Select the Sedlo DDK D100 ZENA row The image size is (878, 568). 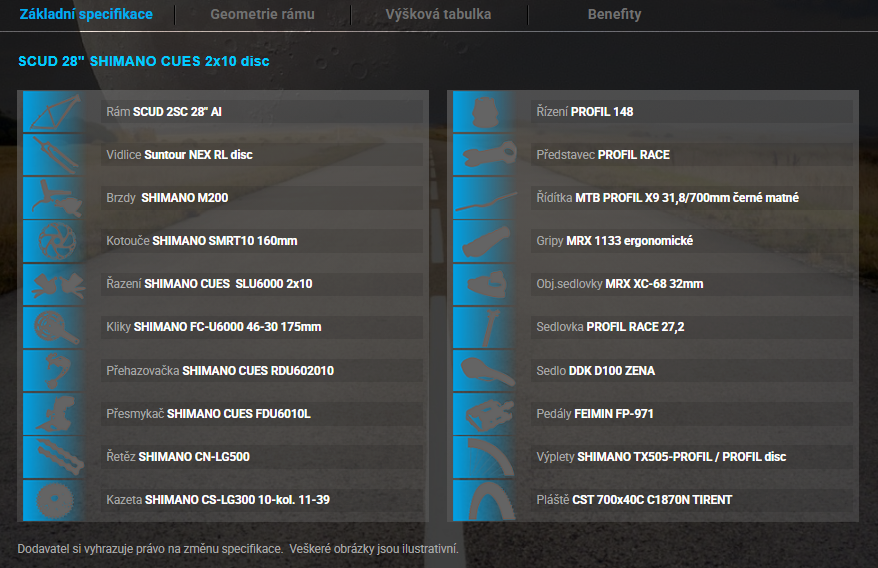pos(692,370)
